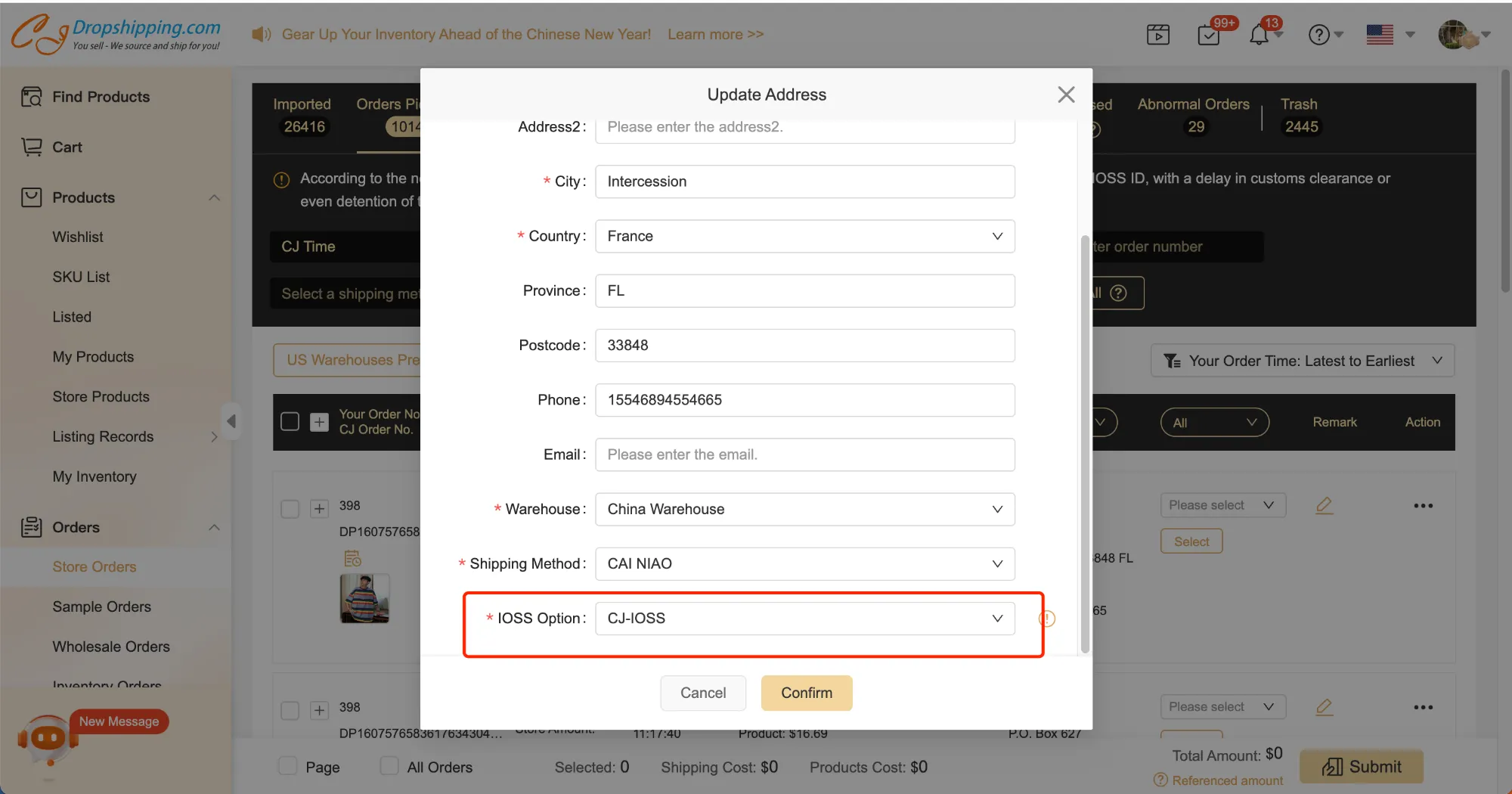Screen dimensions: 1512x794
Task: Click the Confirm button
Action: (806, 693)
